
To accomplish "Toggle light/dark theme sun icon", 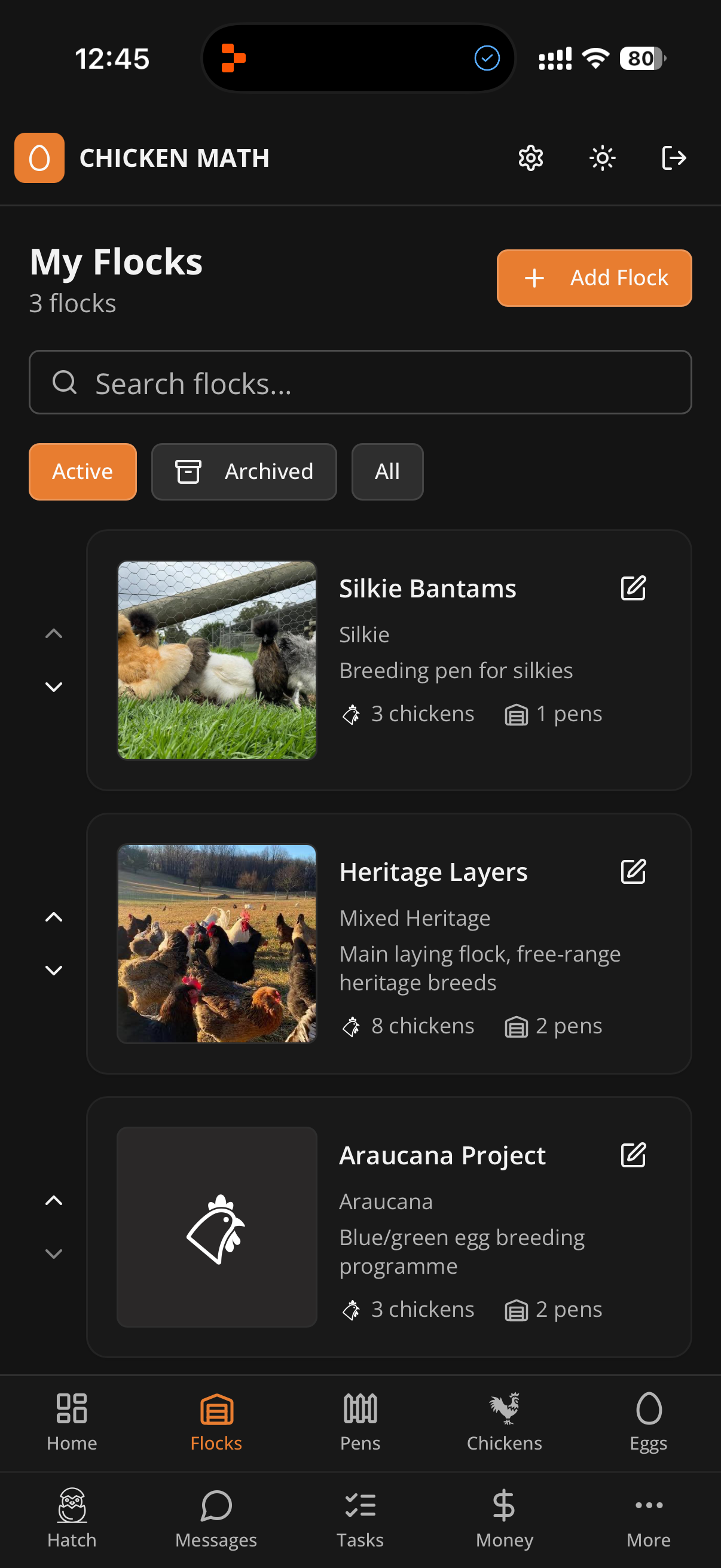I will (x=603, y=158).
